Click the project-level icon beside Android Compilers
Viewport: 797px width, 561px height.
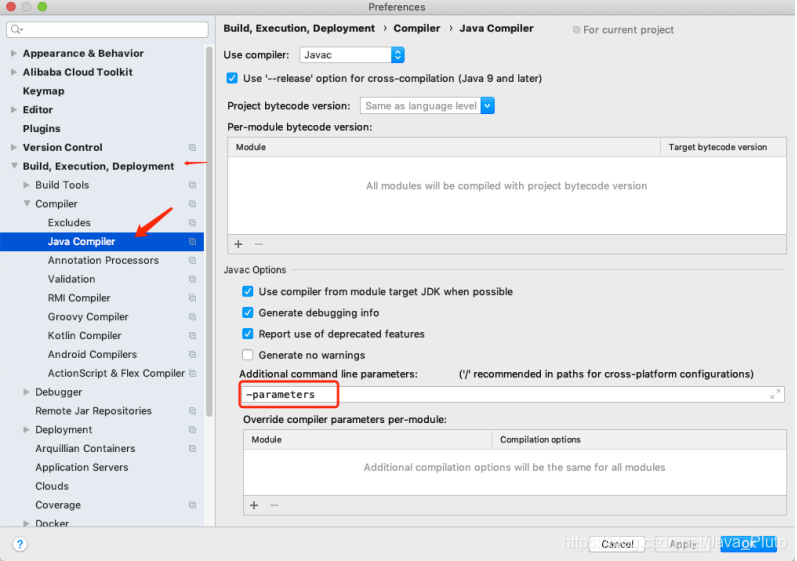(x=193, y=354)
